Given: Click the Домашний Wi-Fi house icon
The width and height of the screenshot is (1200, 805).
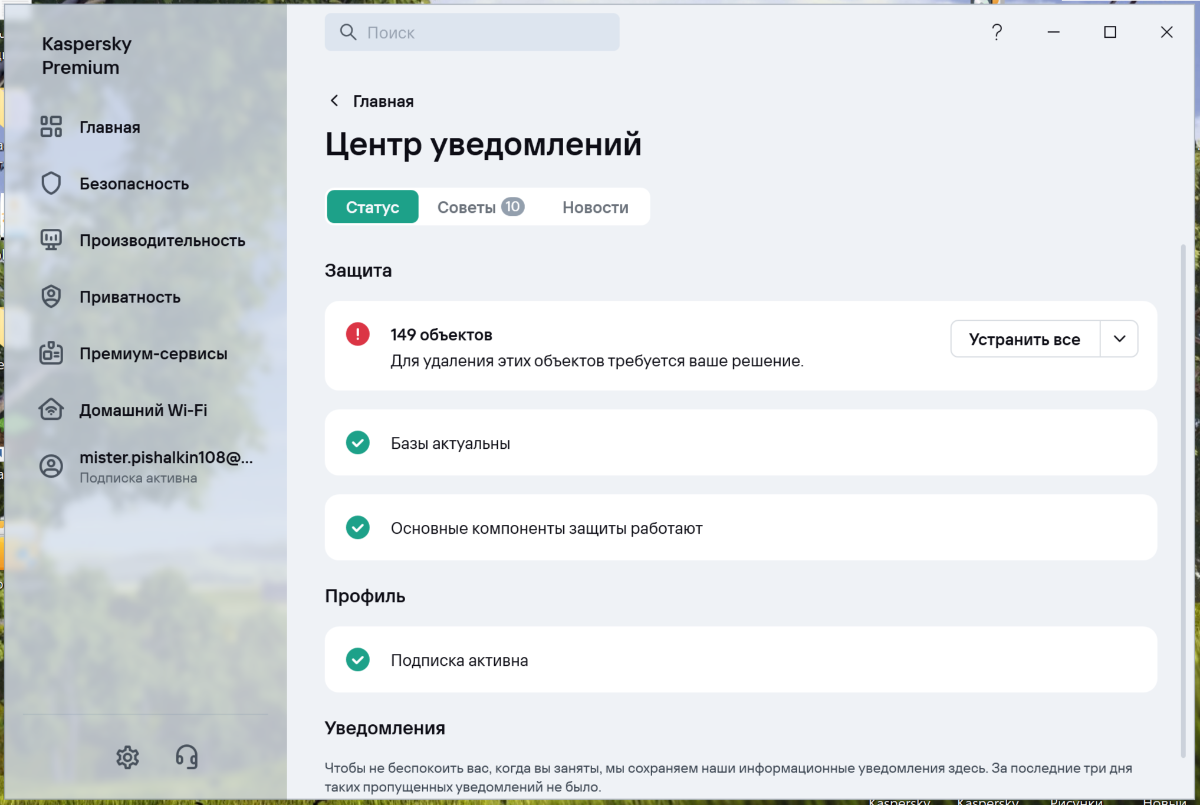Looking at the screenshot, I should (51, 410).
